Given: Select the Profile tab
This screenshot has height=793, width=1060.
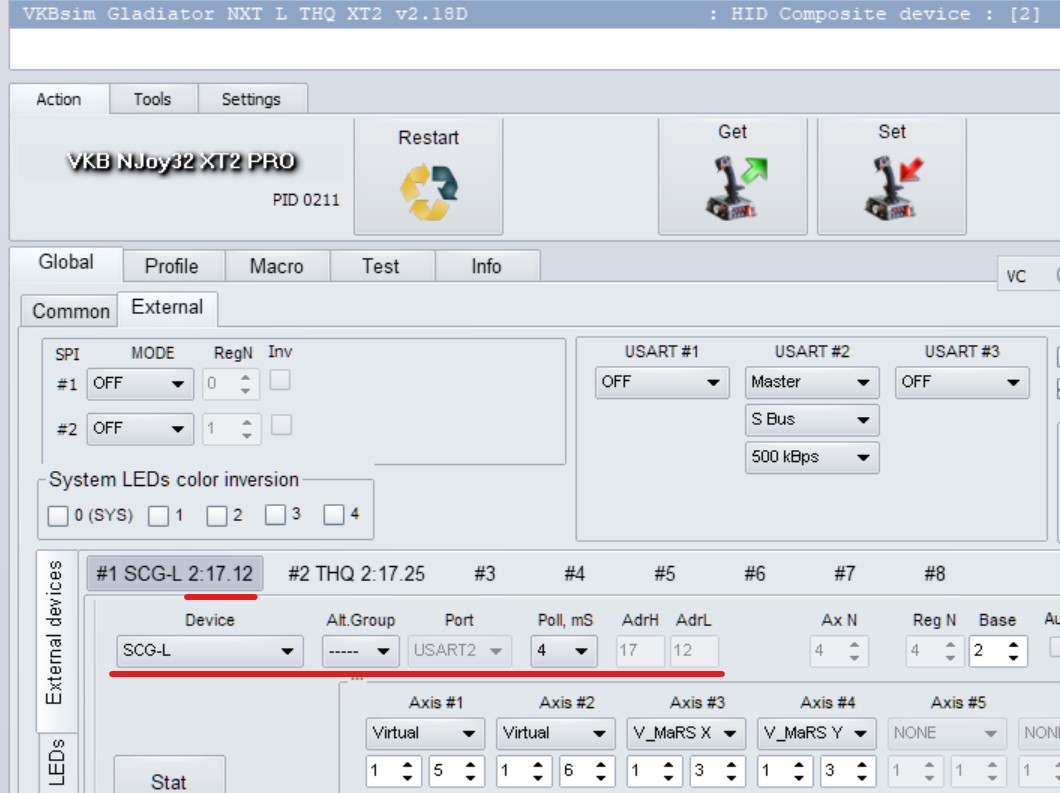Looking at the screenshot, I should [x=172, y=266].
